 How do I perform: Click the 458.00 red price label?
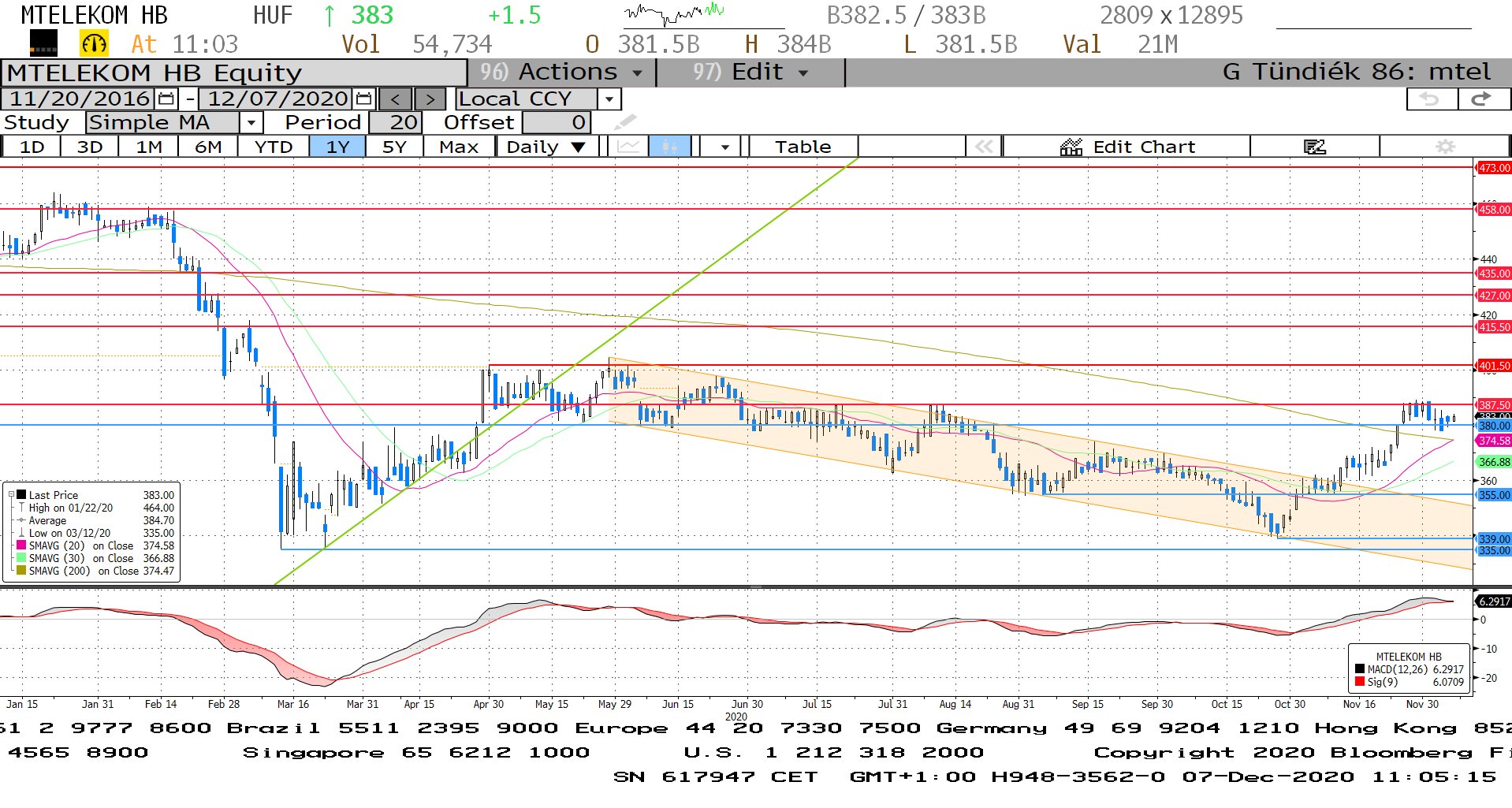1493,210
